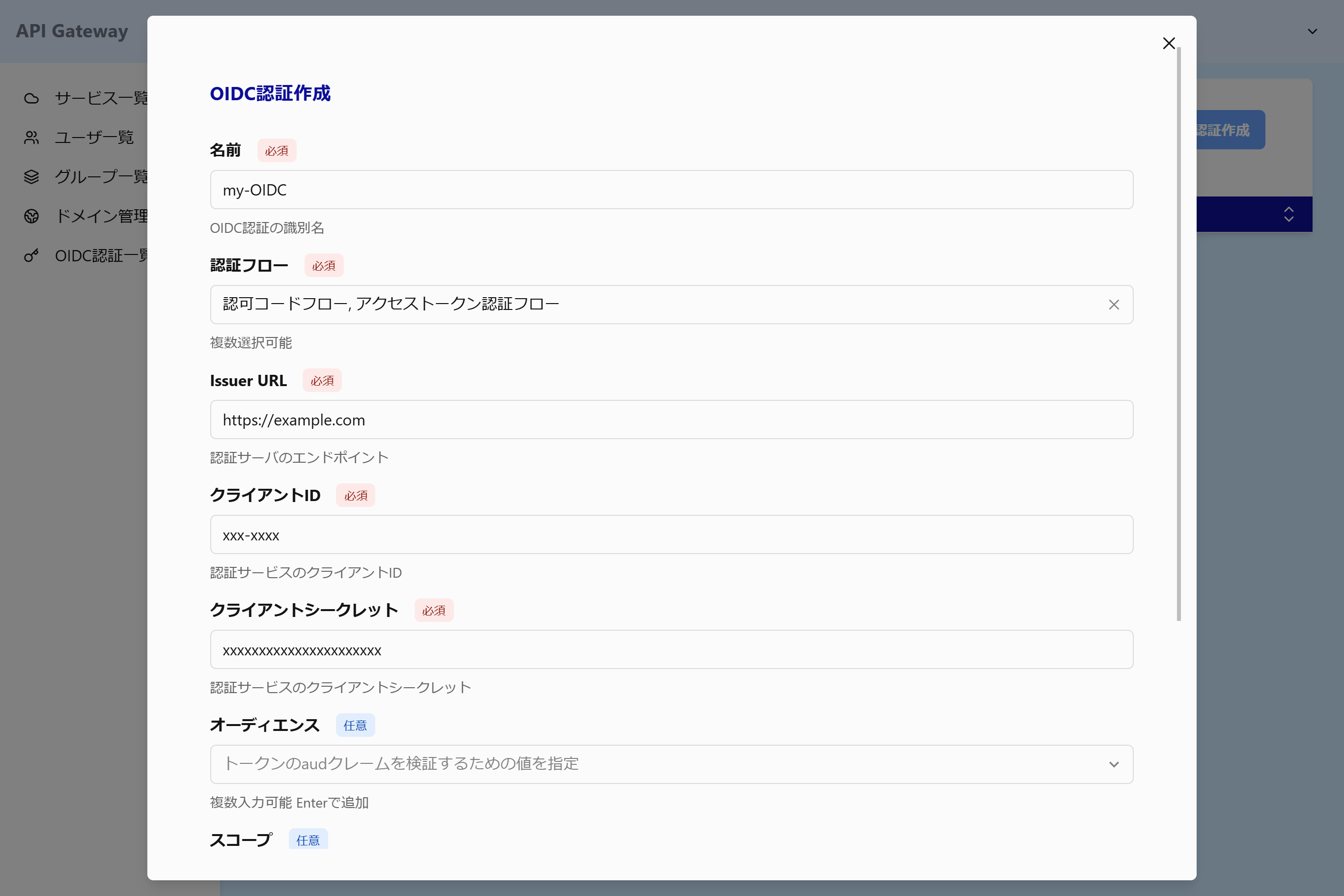Expand the header chevron menu at top right
Viewport: 1344px width, 896px height.
pyautogui.click(x=1312, y=31)
